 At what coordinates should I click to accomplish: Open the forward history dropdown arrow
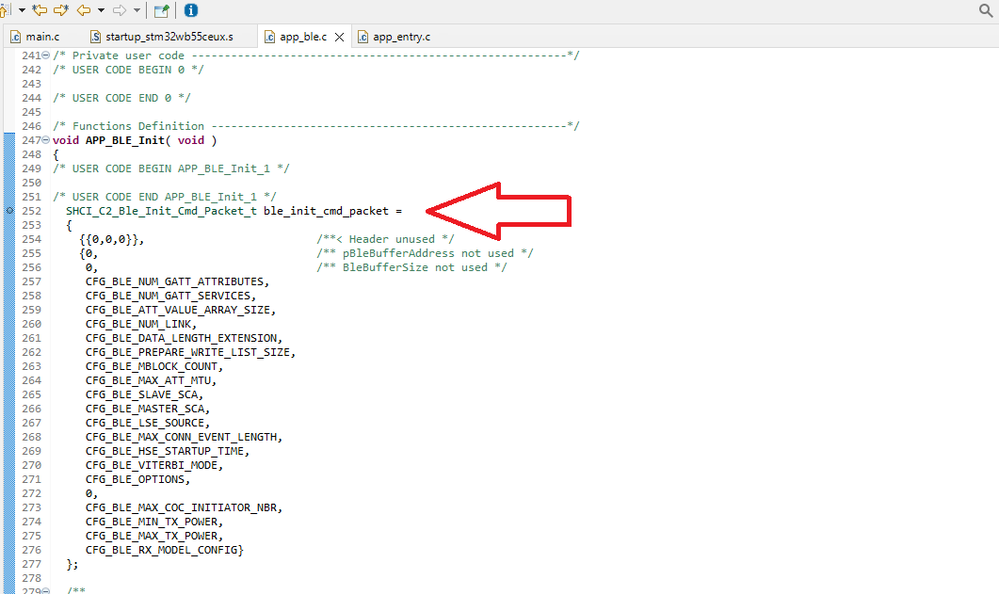point(136,10)
